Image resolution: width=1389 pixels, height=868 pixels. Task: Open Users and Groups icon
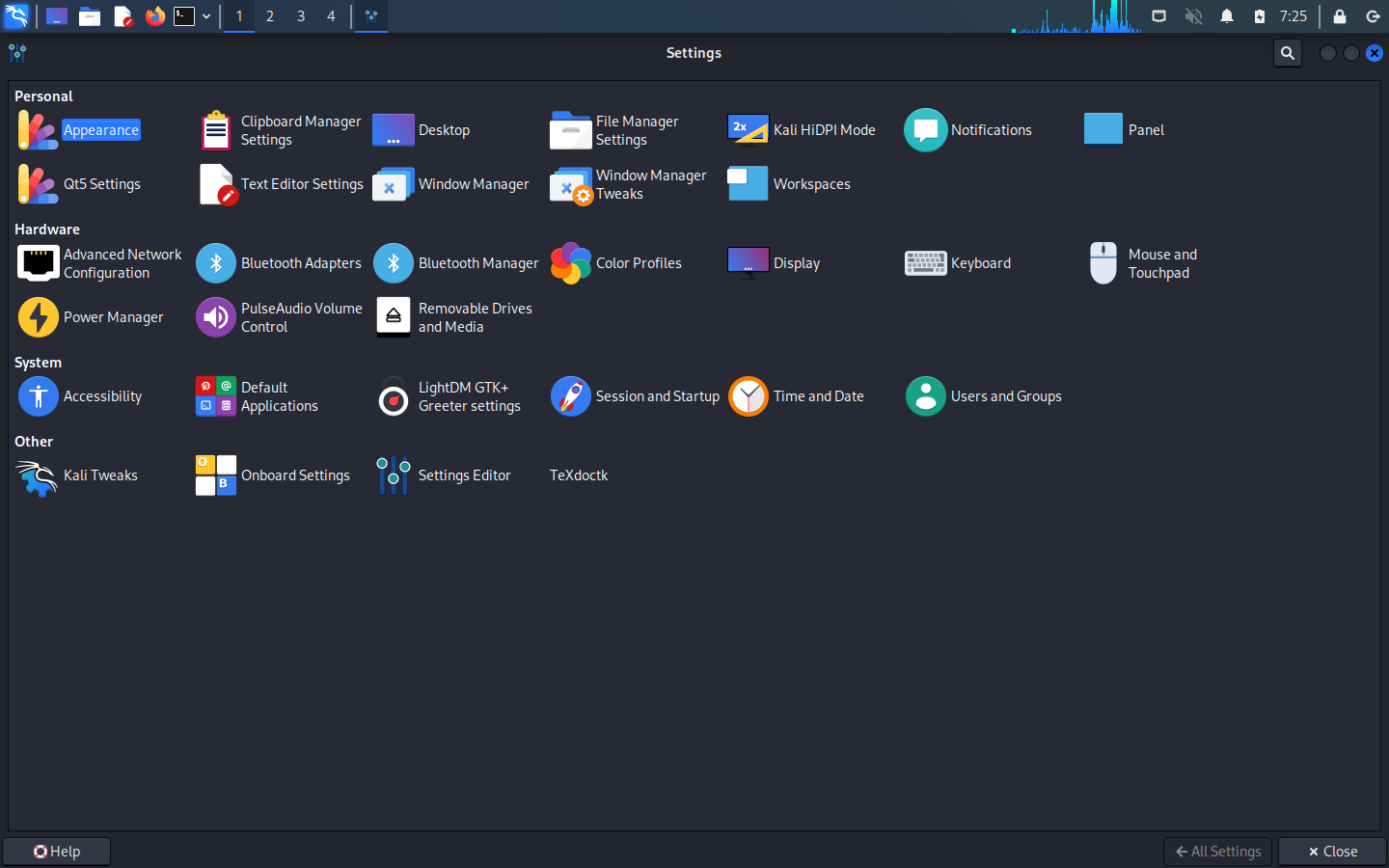coord(926,396)
